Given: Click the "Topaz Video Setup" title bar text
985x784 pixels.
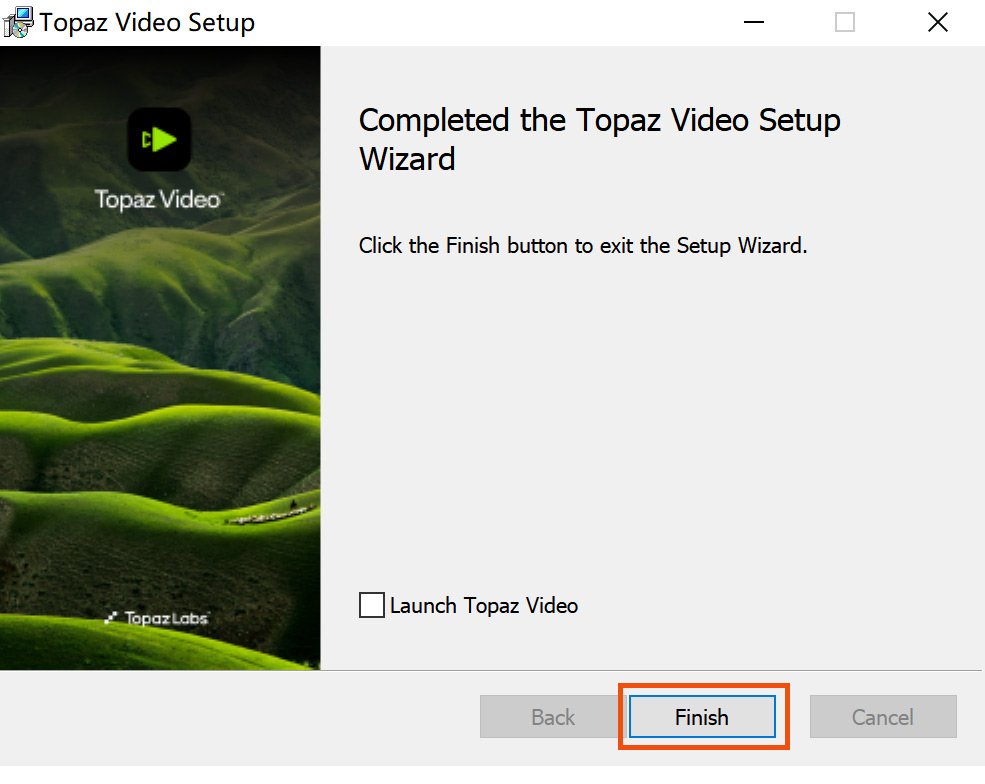Looking at the screenshot, I should (147, 22).
